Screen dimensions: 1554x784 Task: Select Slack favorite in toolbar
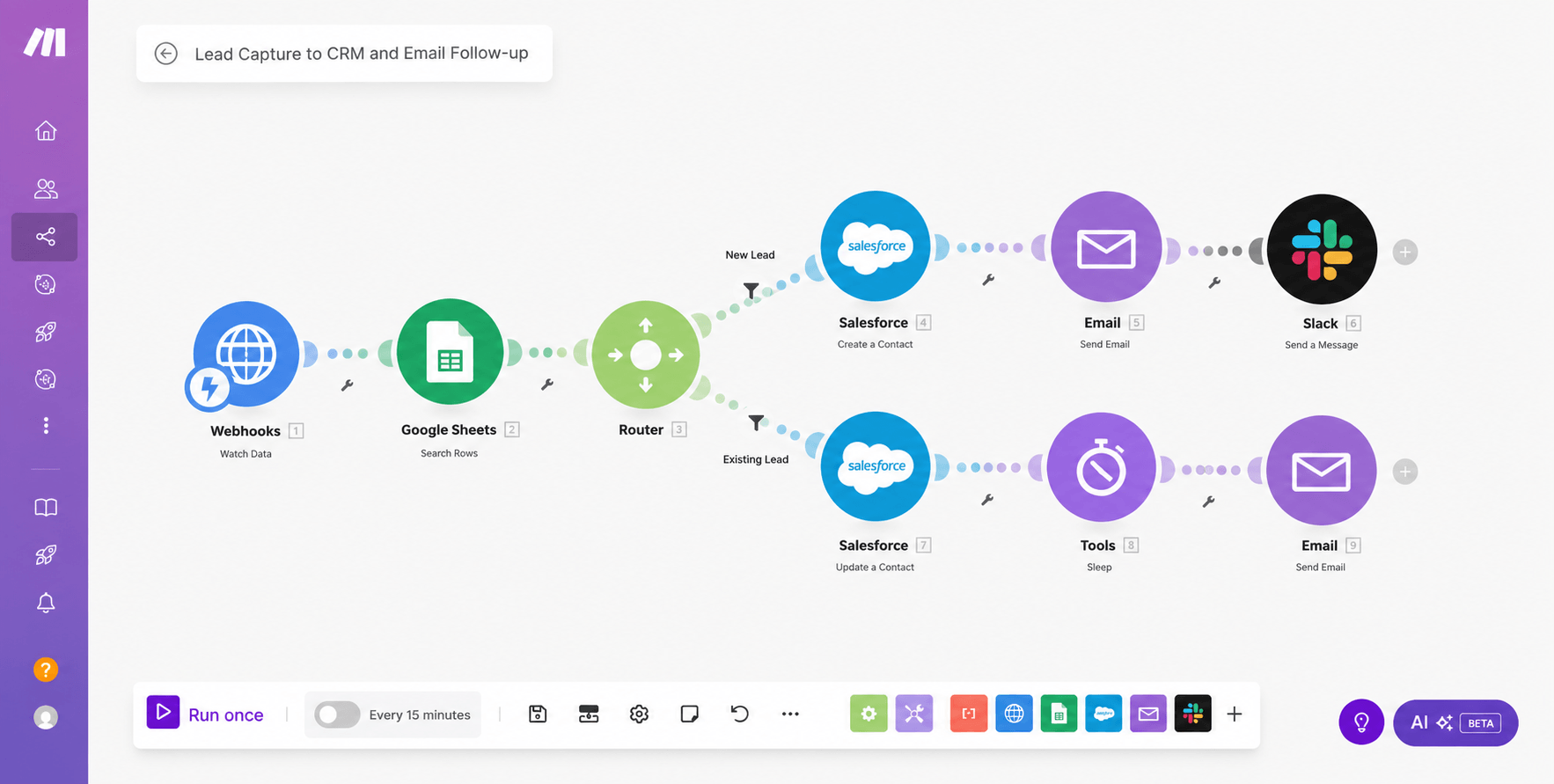pyautogui.click(x=1193, y=714)
